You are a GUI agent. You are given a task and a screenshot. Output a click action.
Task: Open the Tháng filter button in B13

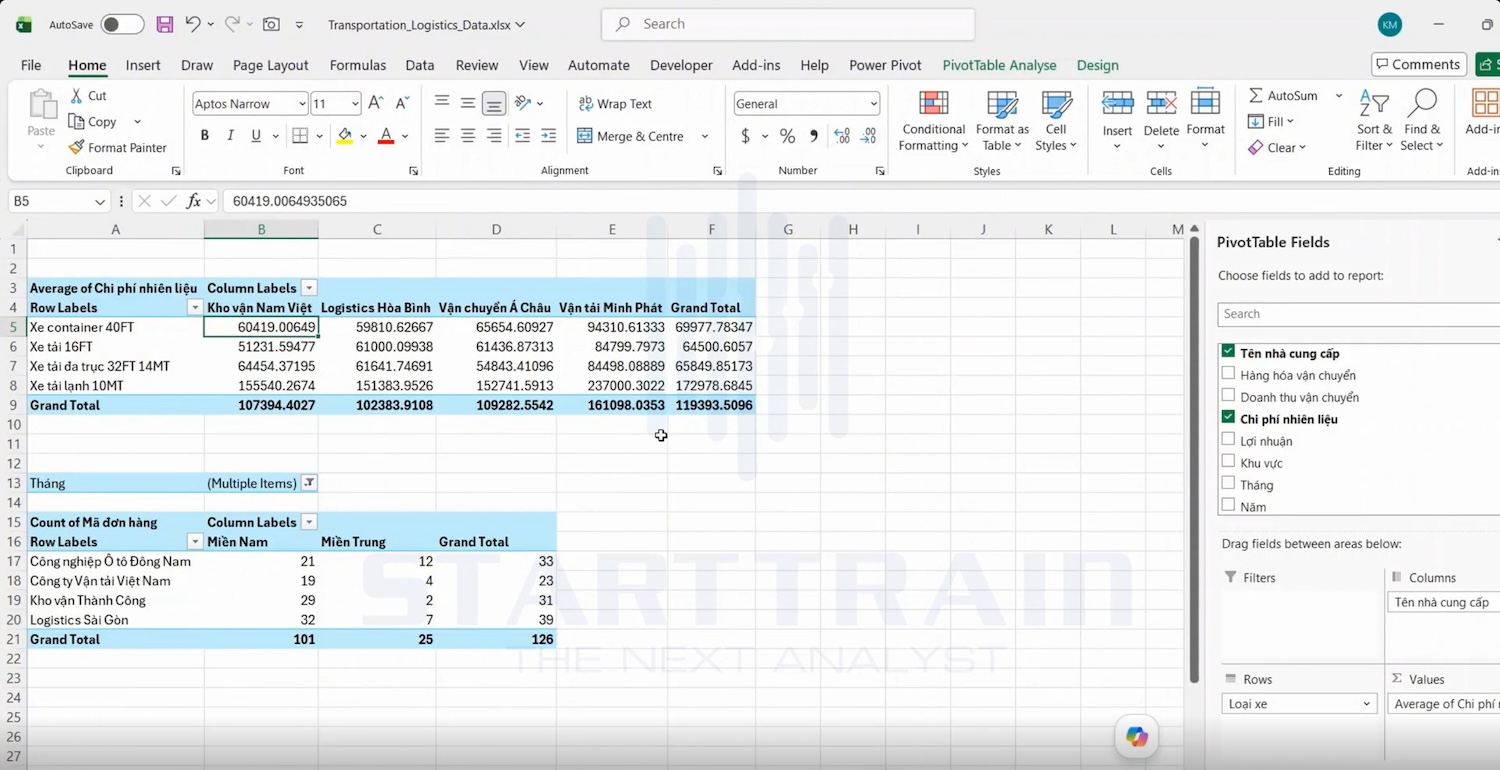(309, 483)
